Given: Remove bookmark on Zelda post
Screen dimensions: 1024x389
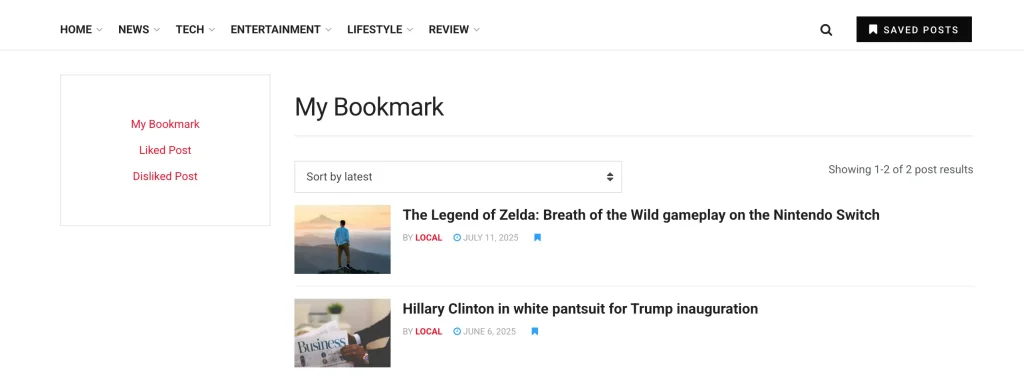Looking at the screenshot, I should click(537, 238).
